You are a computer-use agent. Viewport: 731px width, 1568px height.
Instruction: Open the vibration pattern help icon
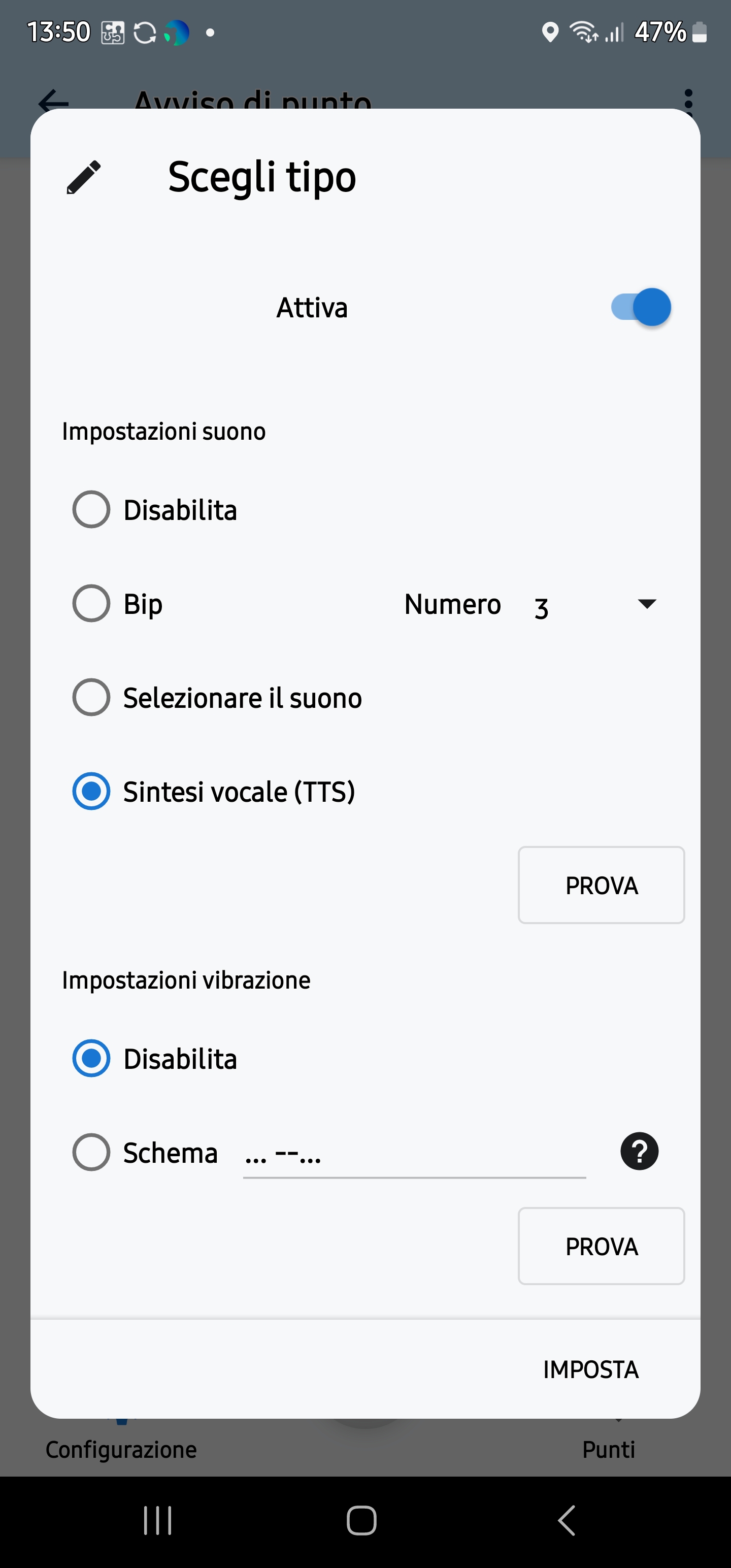coord(639,1152)
